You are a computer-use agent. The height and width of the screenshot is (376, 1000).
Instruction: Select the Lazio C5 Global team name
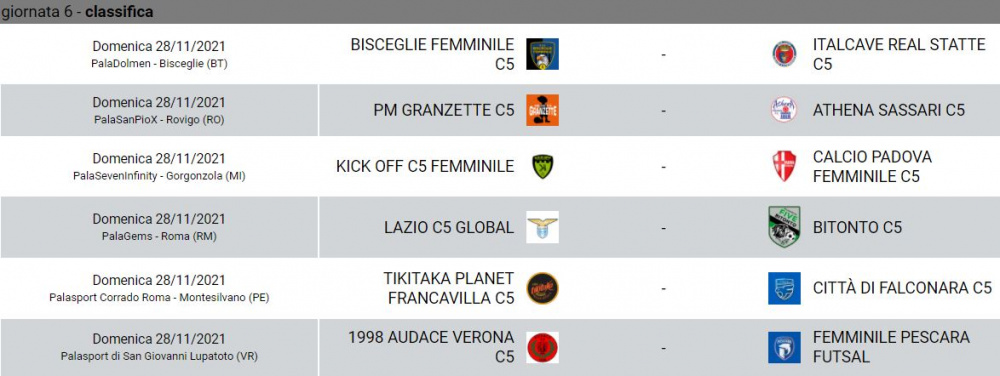pyautogui.click(x=449, y=228)
